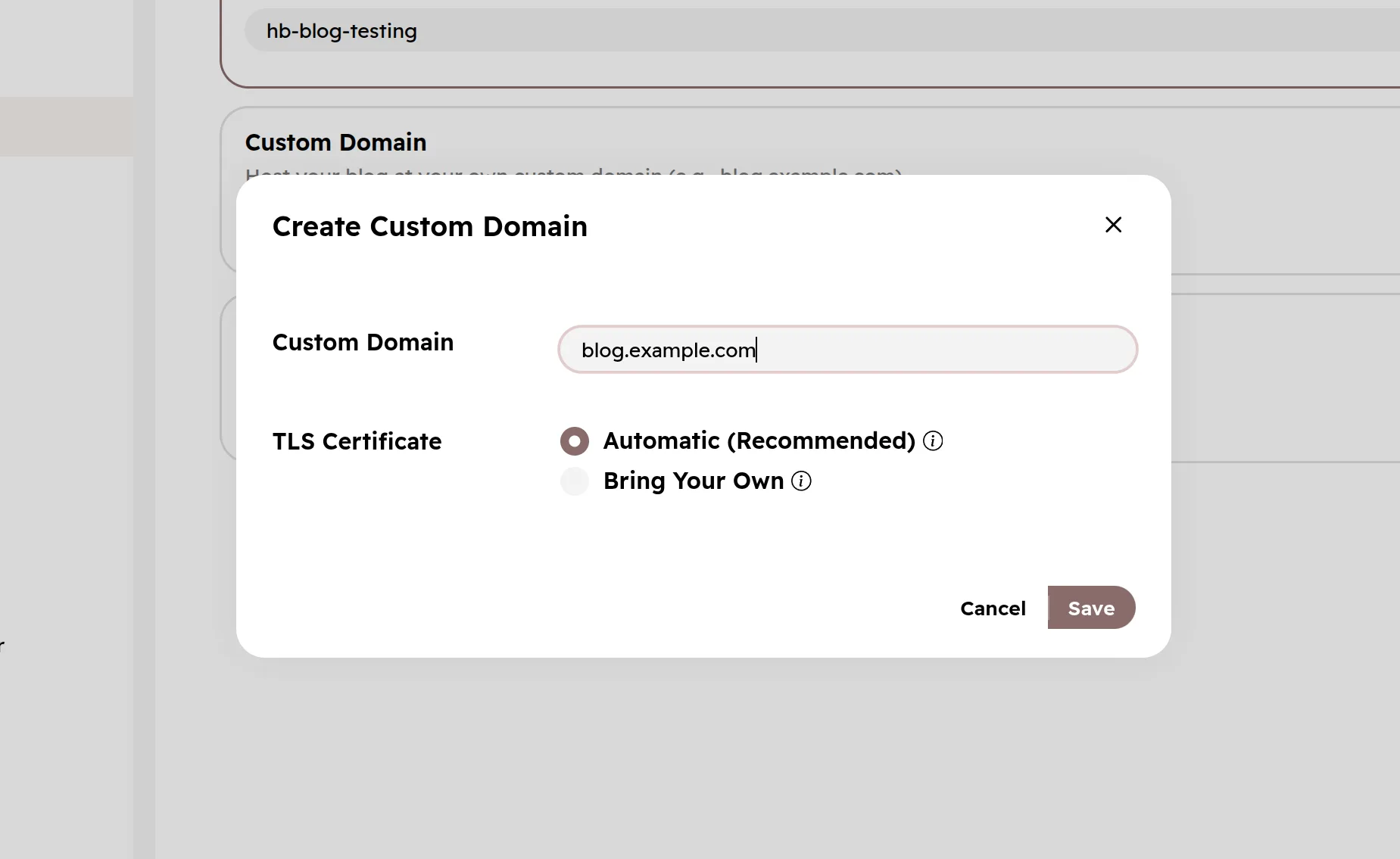Screen dimensions: 1400x859
Task: Select Bring Your Own TLS certificate option
Action: point(575,481)
